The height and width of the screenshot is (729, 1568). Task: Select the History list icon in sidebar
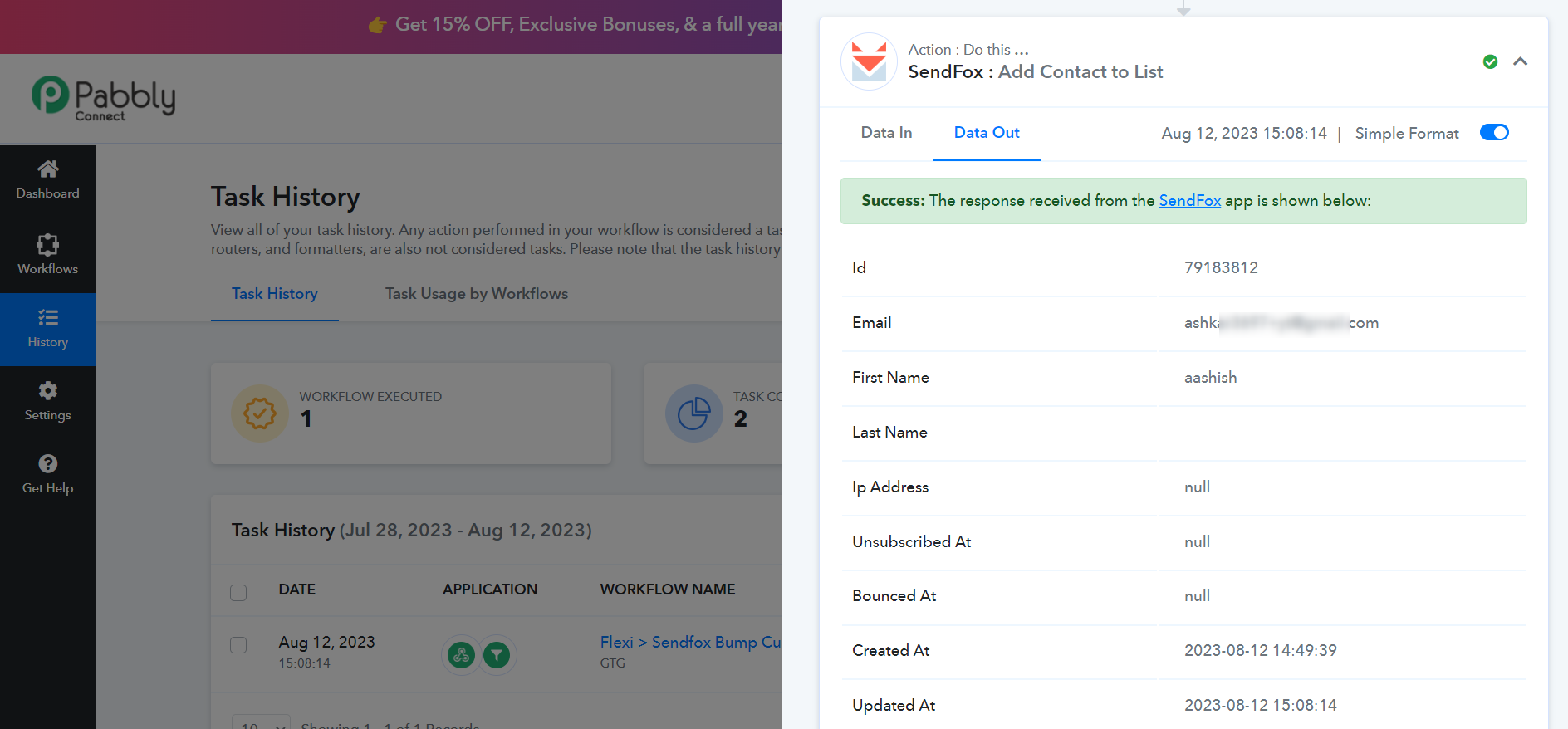tap(47, 317)
